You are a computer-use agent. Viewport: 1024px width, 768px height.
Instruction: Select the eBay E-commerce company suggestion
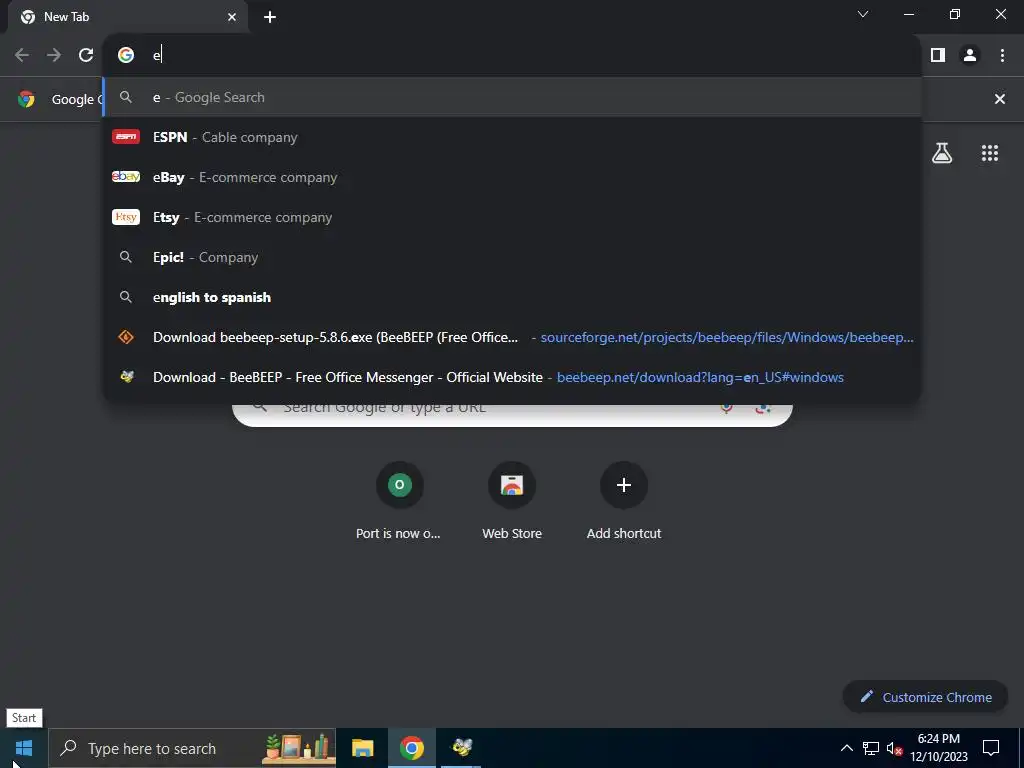point(512,177)
